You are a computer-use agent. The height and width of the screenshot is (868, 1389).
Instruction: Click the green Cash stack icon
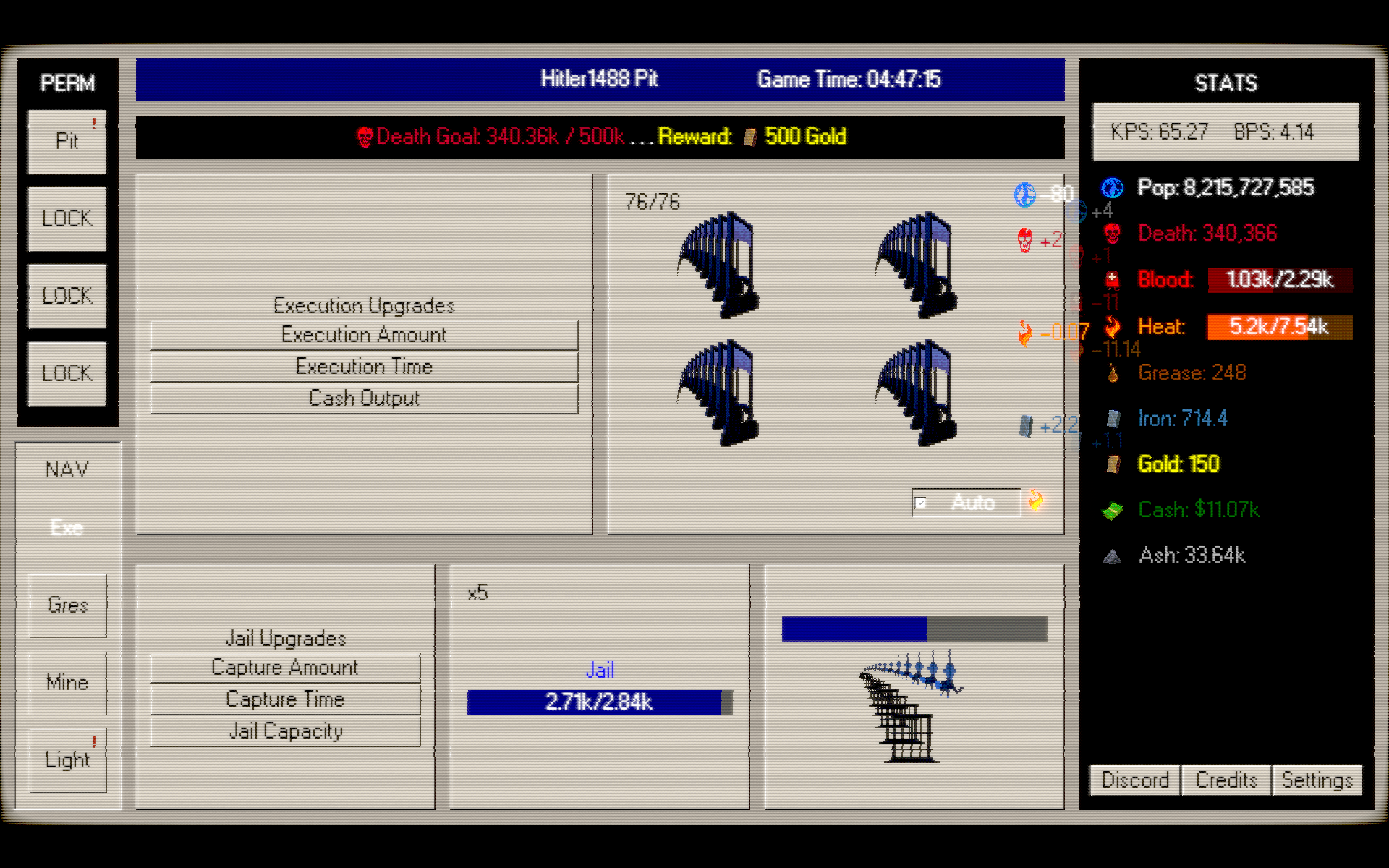1113,511
